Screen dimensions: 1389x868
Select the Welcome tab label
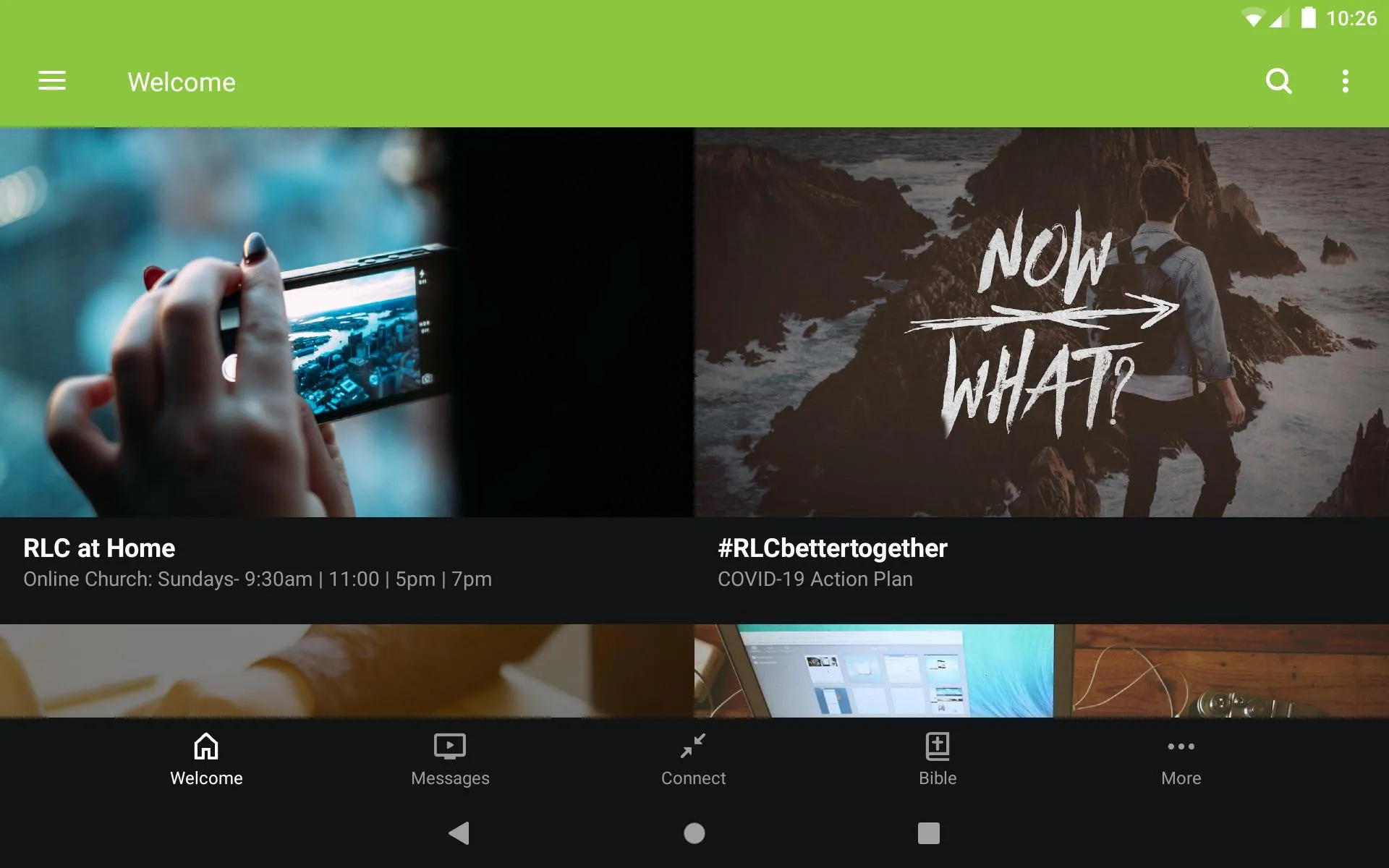(x=205, y=778)
